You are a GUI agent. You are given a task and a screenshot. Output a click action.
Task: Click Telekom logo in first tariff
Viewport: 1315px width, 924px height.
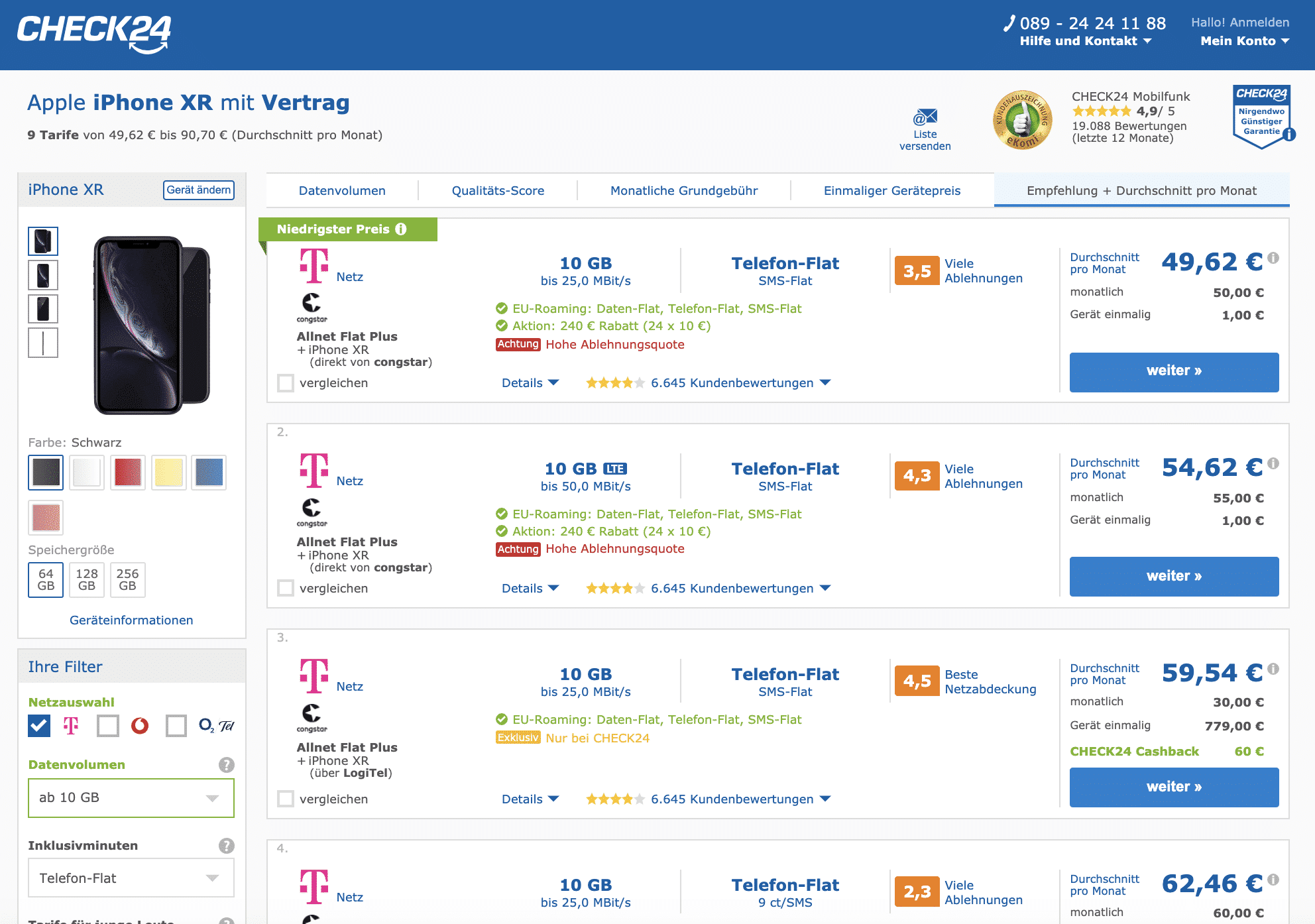pos(314,266)
